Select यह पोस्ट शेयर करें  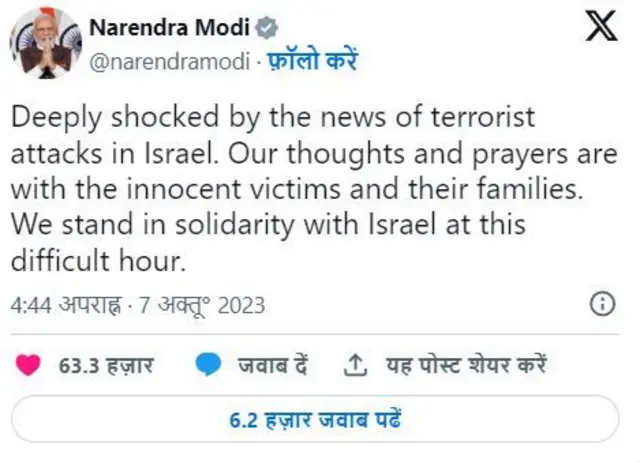click(466, 367)
